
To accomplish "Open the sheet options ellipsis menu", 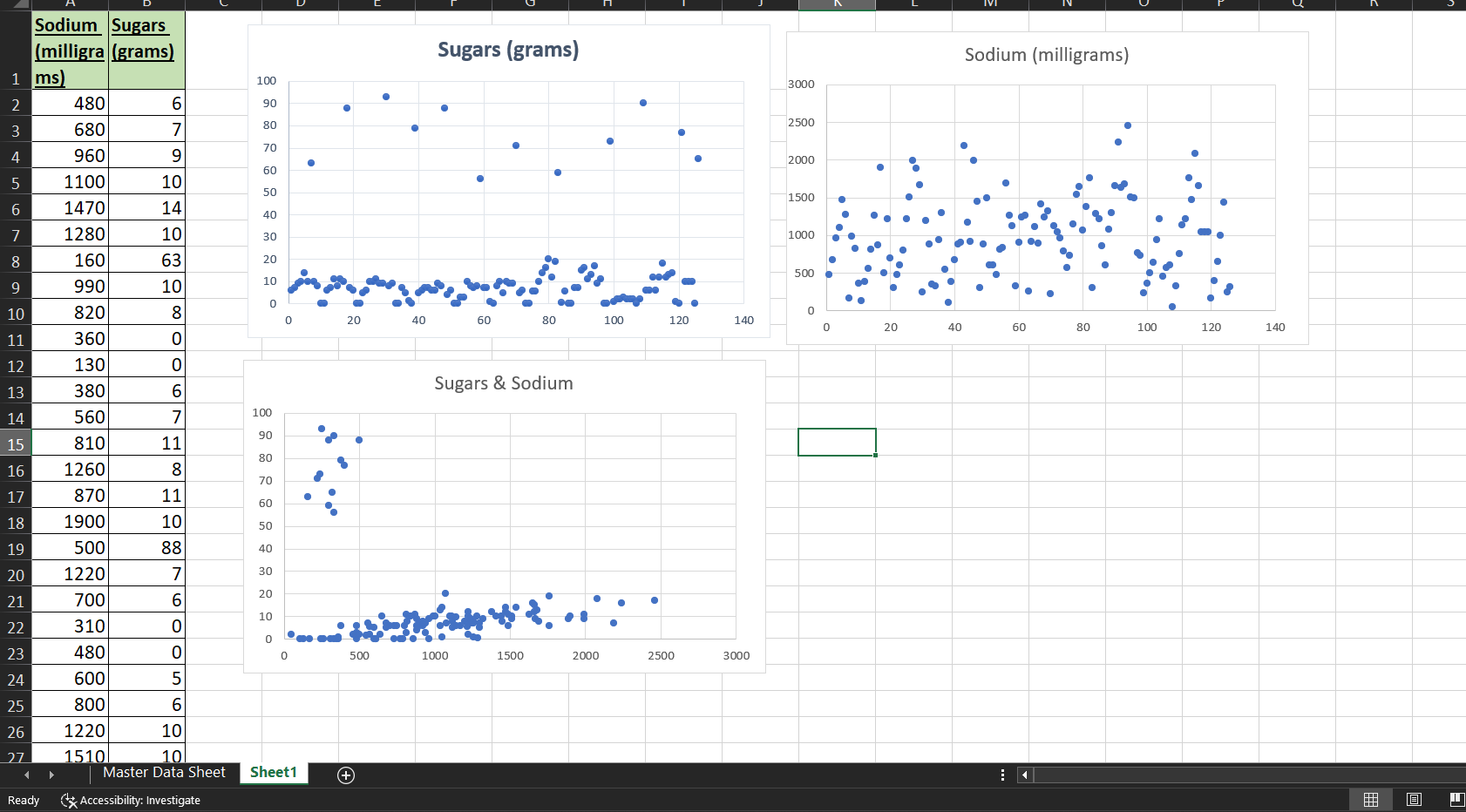I will click(x=1002, y=775).
